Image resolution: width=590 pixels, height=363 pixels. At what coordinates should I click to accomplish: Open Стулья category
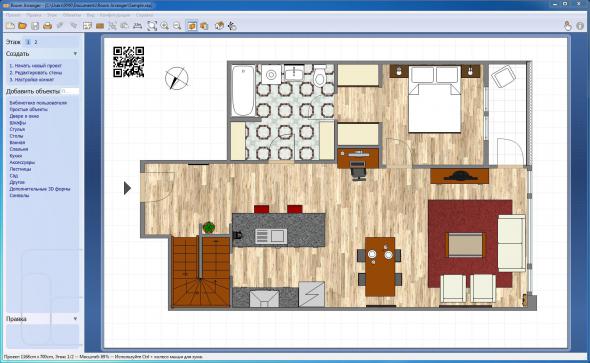point(17,129)
